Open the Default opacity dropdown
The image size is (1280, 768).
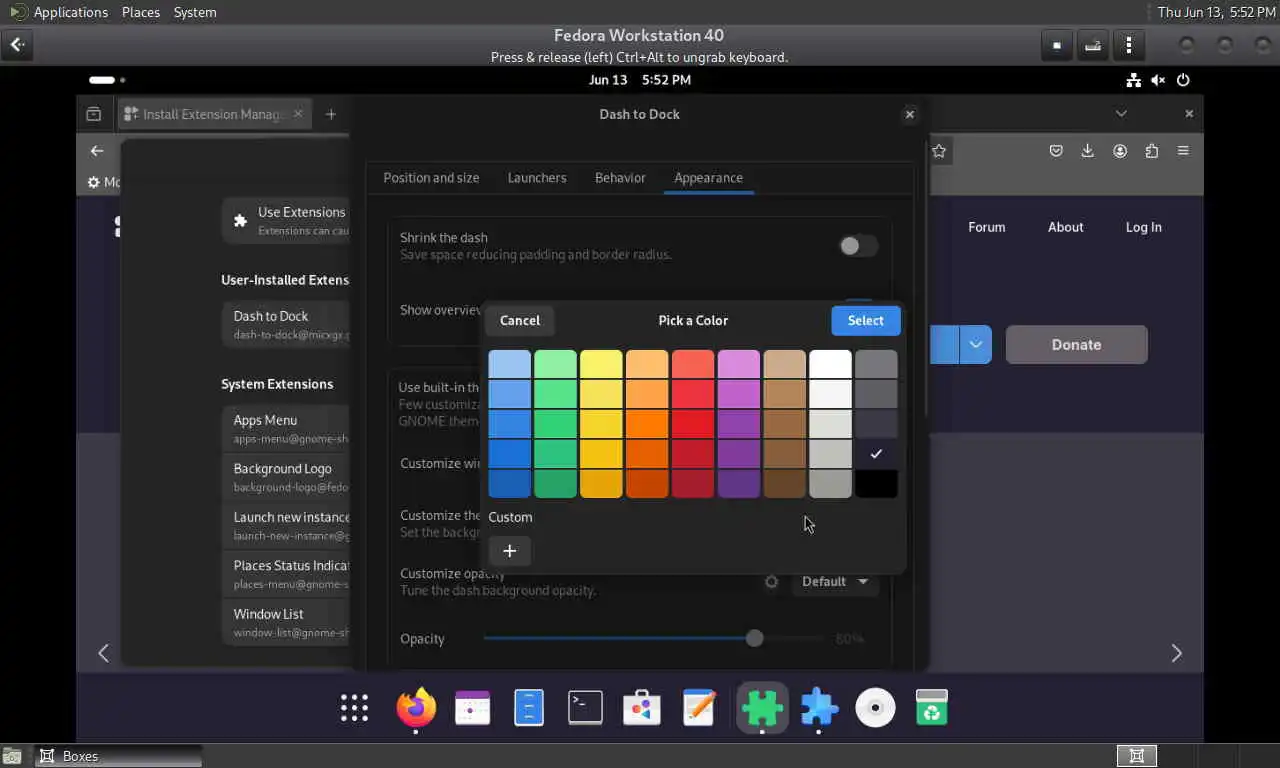point(835,581)
